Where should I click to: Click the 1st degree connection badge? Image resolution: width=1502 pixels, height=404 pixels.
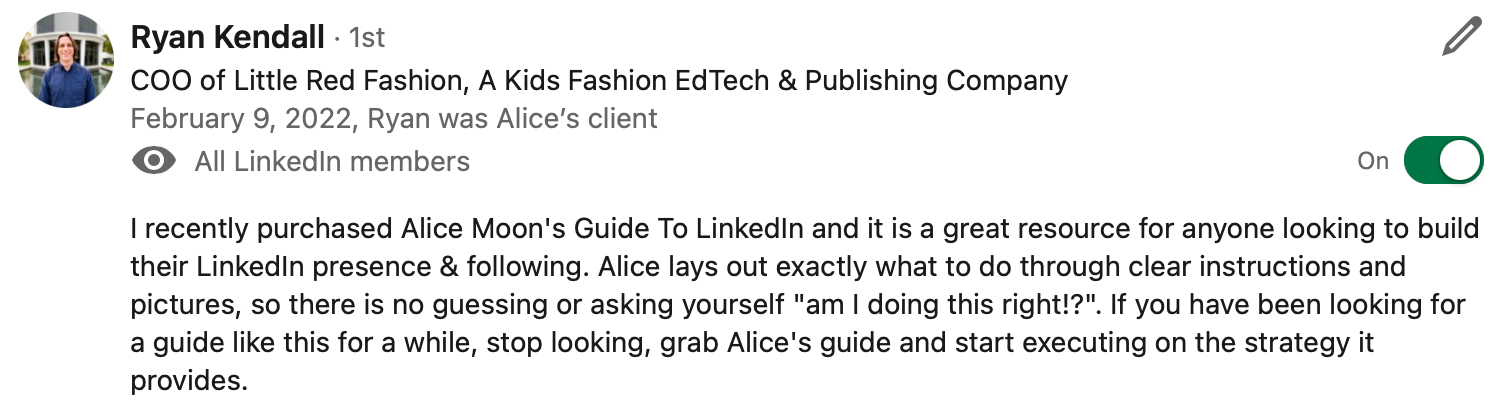(x=366, y=39)
